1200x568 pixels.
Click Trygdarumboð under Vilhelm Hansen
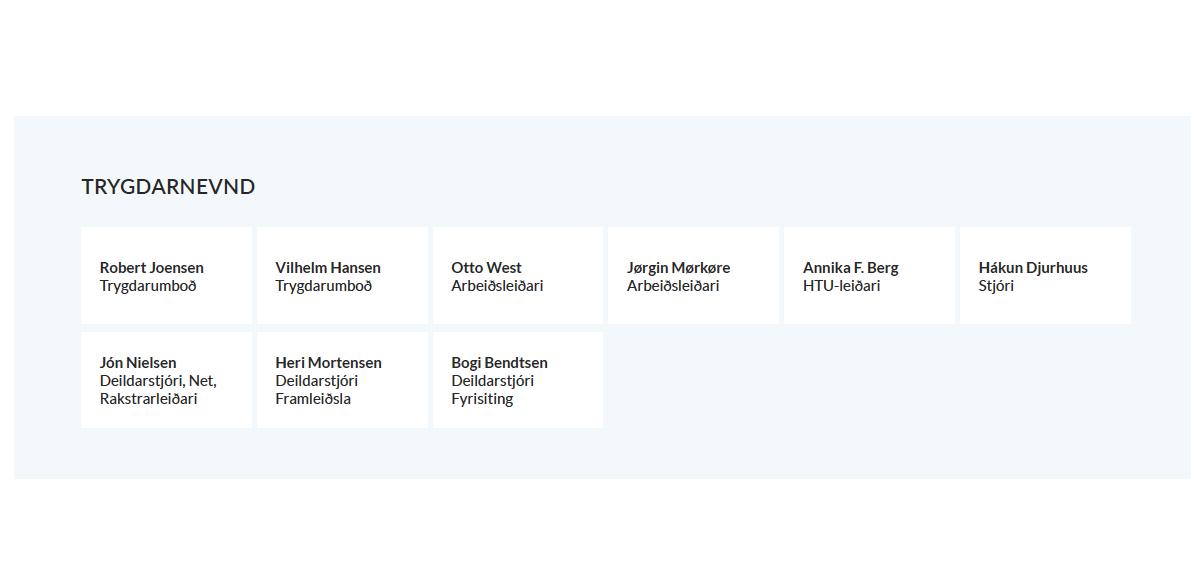tap(324, 286)
